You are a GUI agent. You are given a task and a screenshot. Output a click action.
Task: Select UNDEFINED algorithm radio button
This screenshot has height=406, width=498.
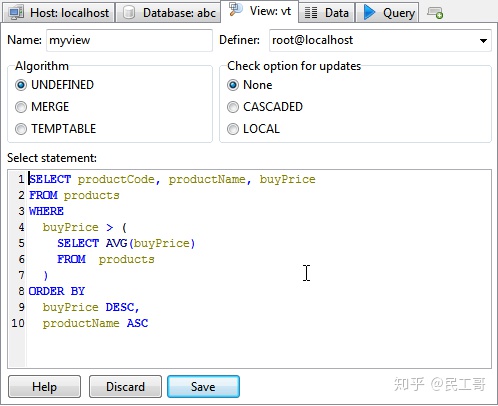(21, 85)
